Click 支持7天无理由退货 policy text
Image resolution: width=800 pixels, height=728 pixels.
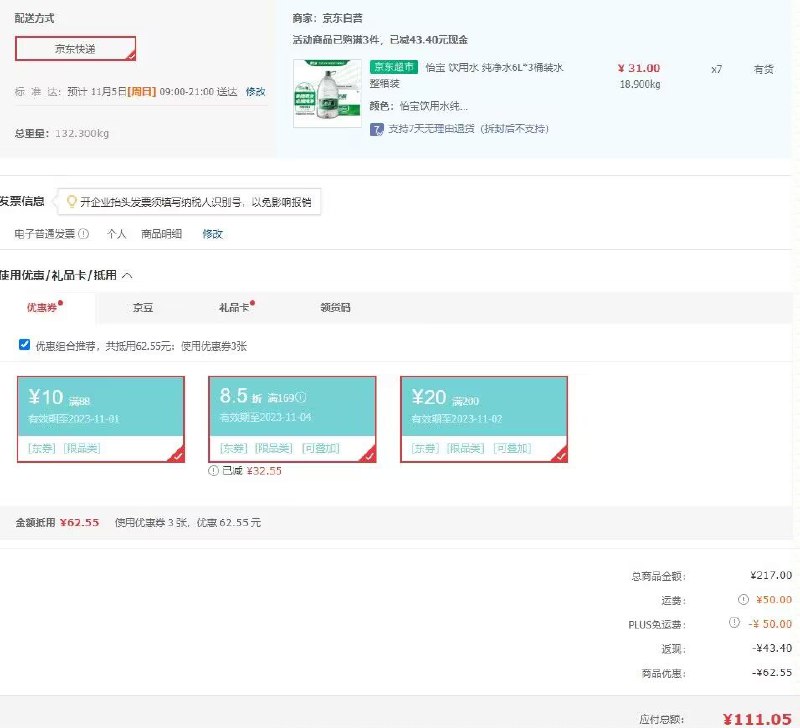468,129
